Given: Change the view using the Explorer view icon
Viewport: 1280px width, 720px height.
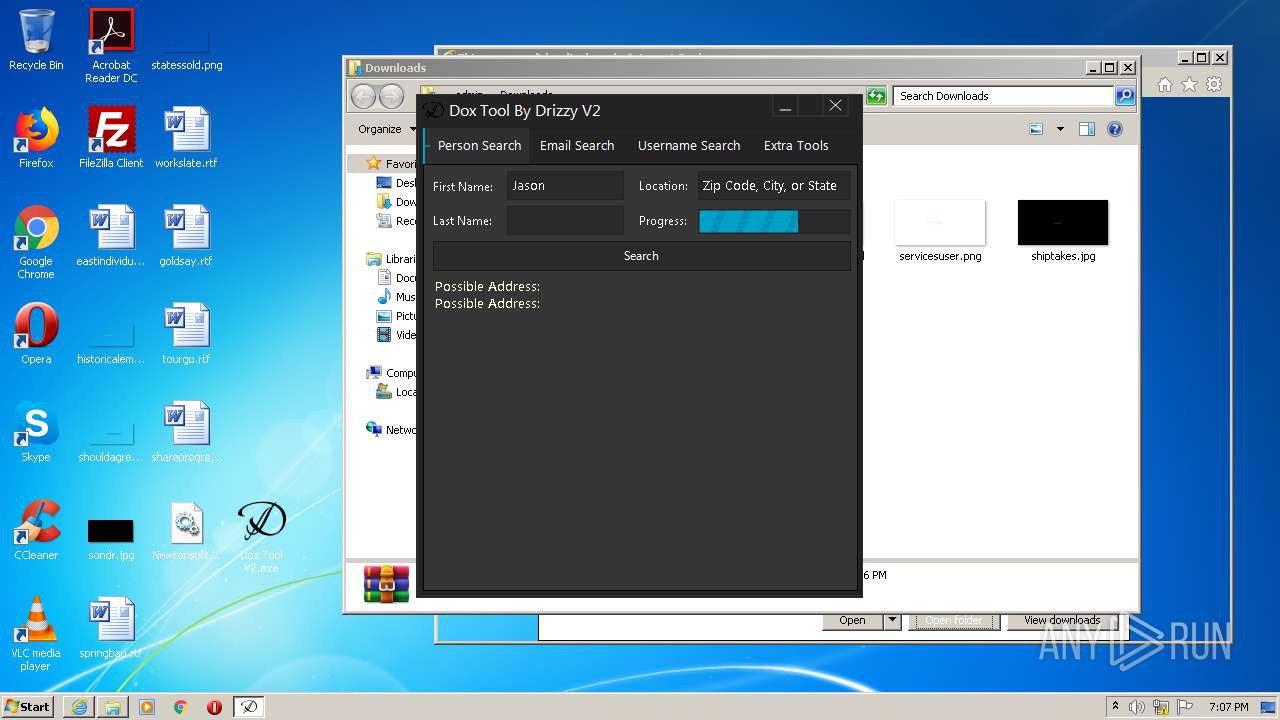Looking at the screenshot, I should point(1036,129).
